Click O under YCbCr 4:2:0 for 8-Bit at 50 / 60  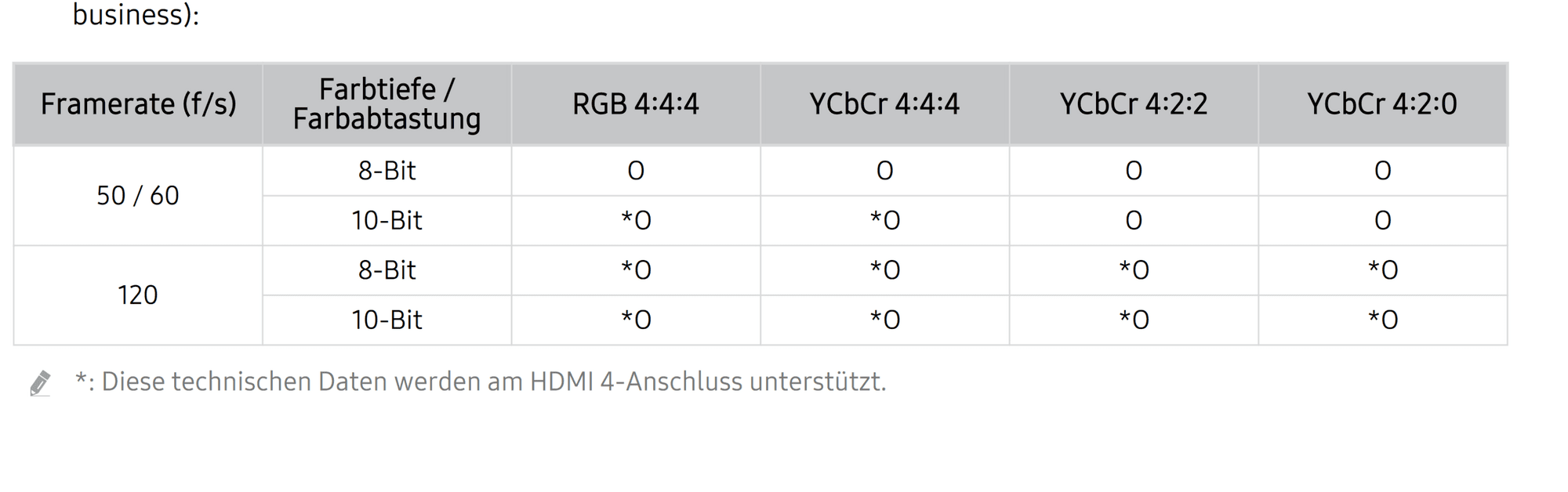[1382, 171]
